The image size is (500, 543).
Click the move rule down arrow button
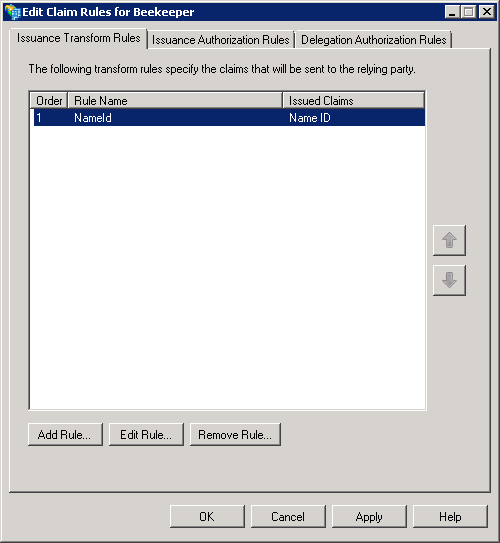[x=449, y=280]
